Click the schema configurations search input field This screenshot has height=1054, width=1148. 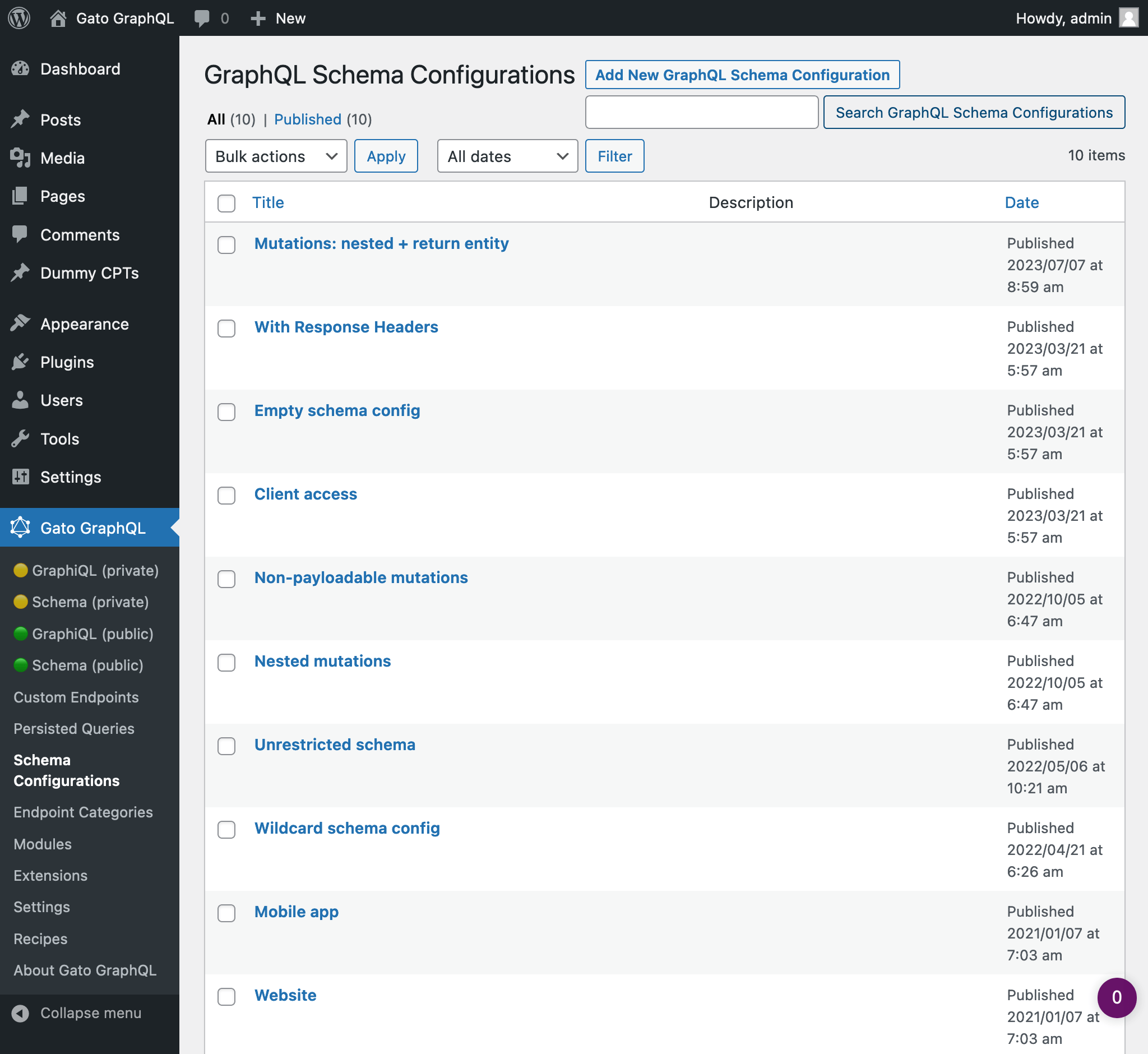tap(701, 112)
